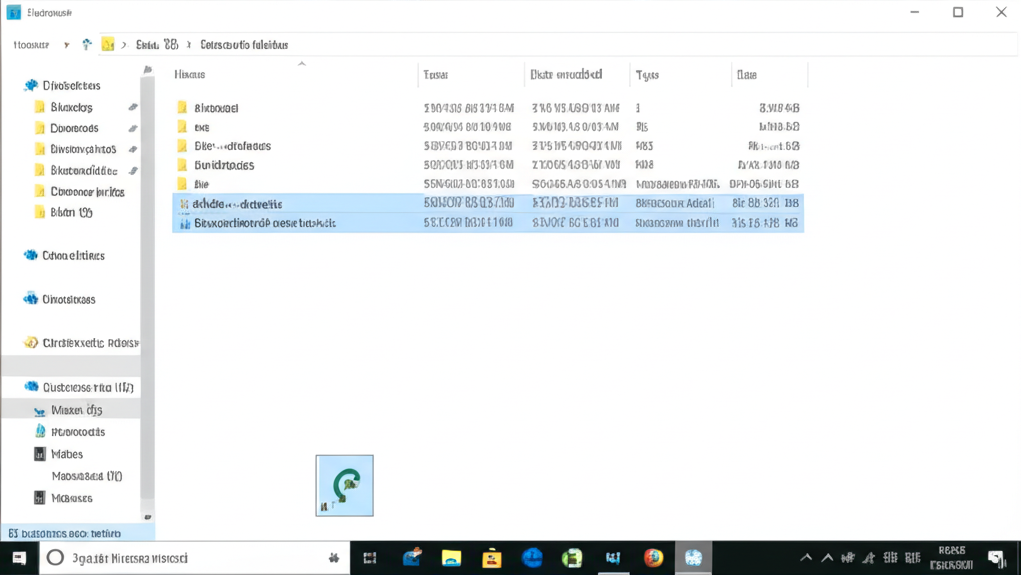Sort by the Date modified column header
This screenshot has width=1021, height=575.
click(566, 75)
